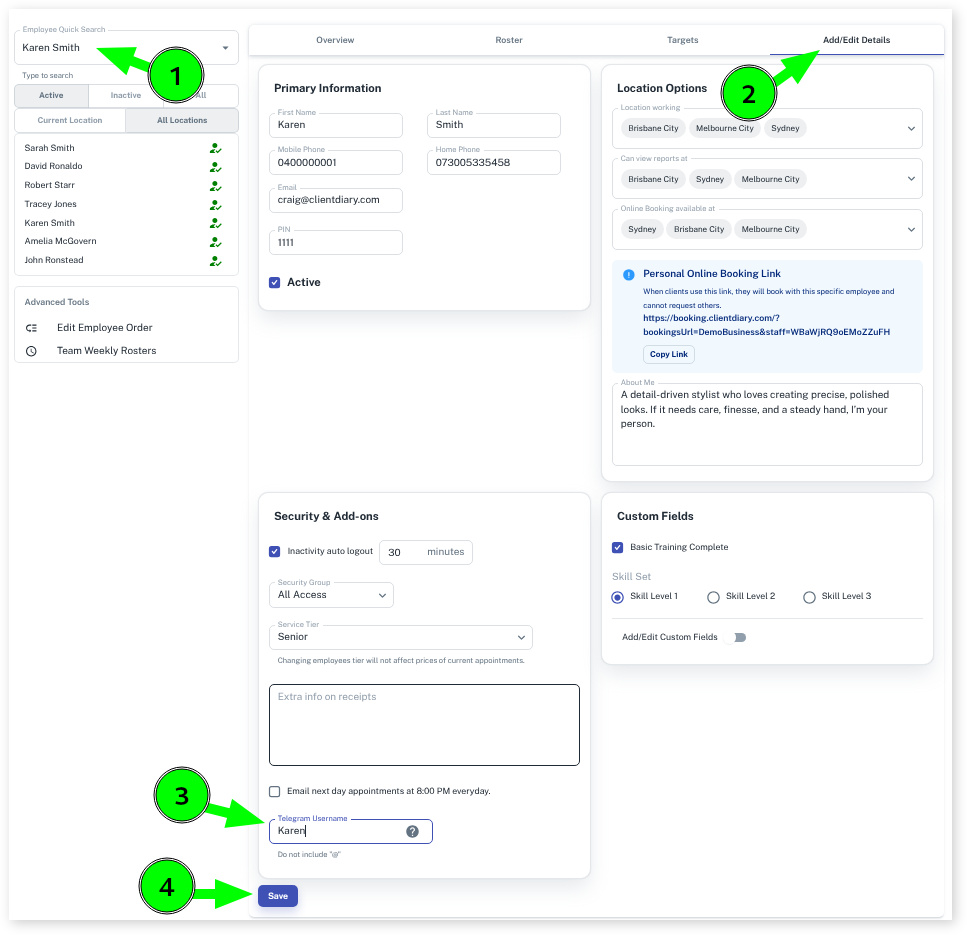Switch to the Roster tab
The height and width of the screenshot is (935, 967).
coord(509,40)
